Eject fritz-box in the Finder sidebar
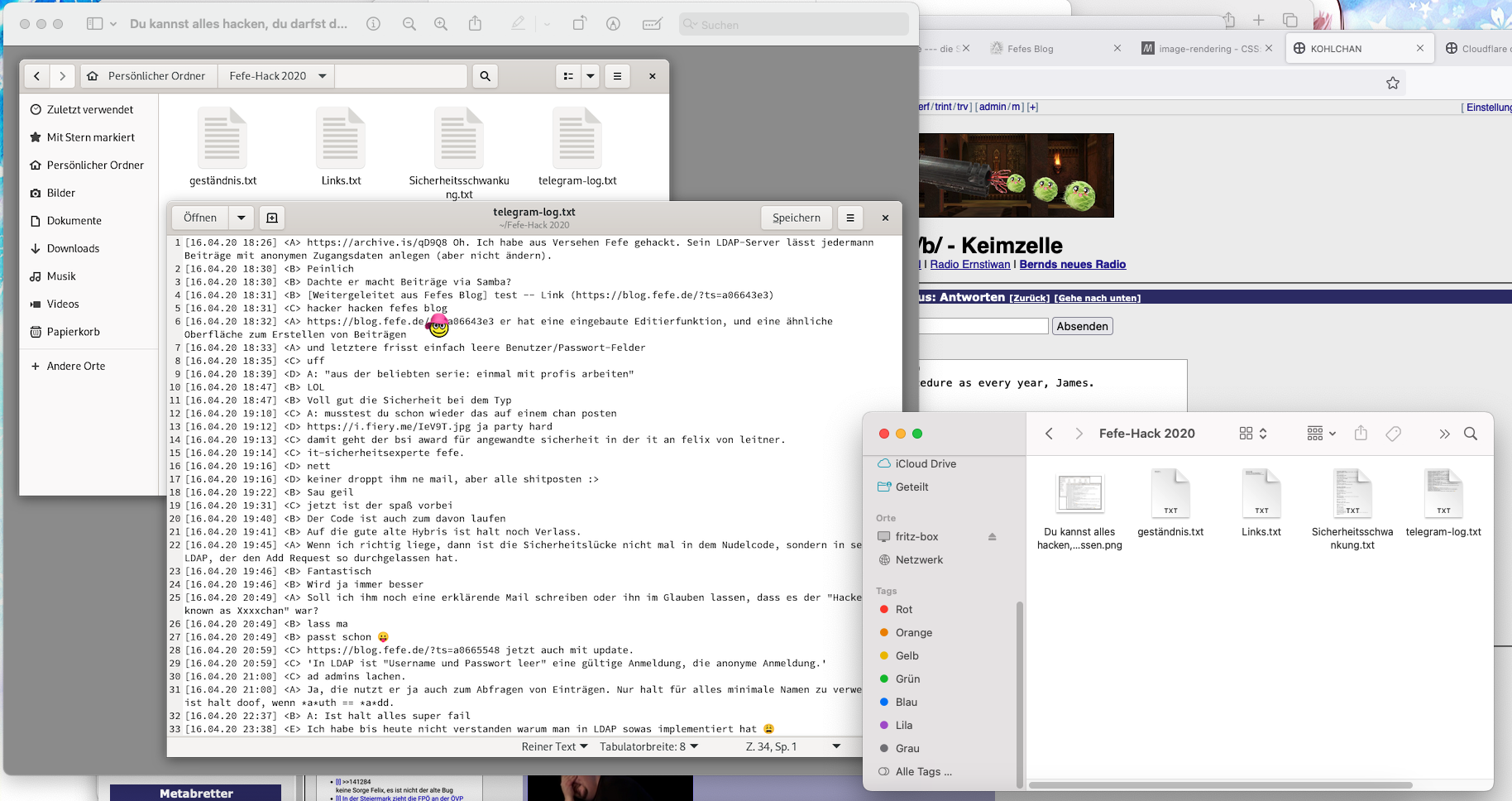The height and width of the screenshot is (801, 1512). click(992, 537)
